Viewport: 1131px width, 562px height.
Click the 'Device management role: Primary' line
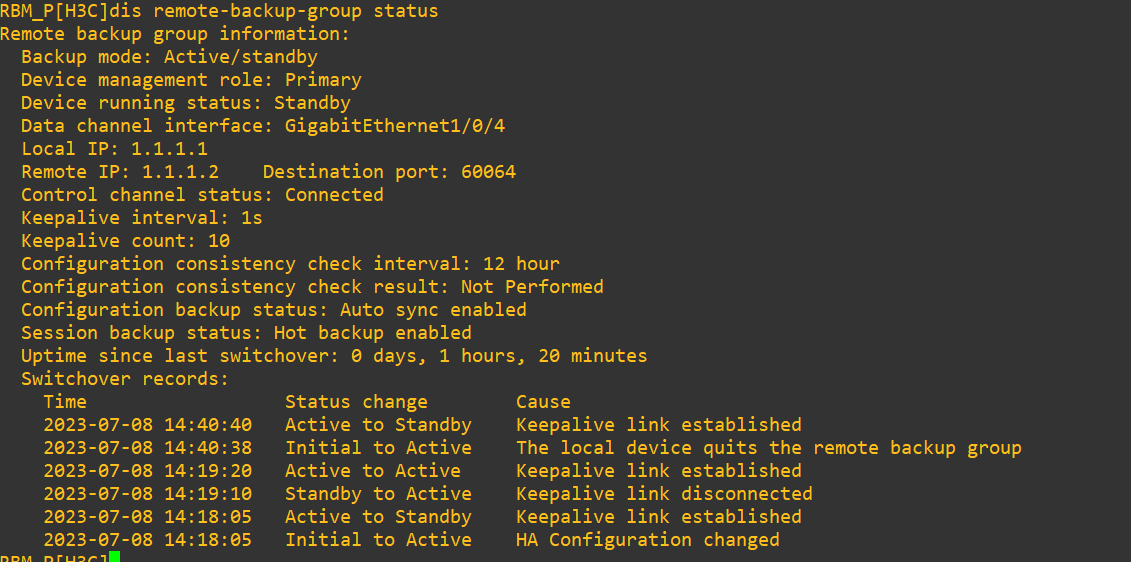tap(191, 80)
